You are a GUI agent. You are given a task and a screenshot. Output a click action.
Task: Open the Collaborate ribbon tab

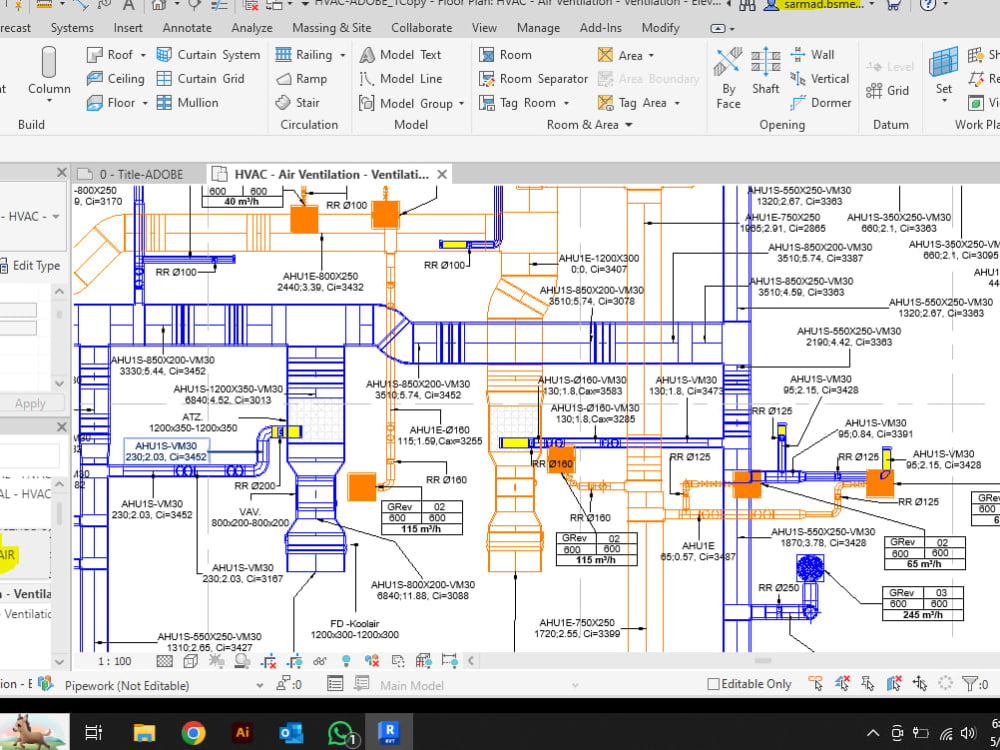422,28
